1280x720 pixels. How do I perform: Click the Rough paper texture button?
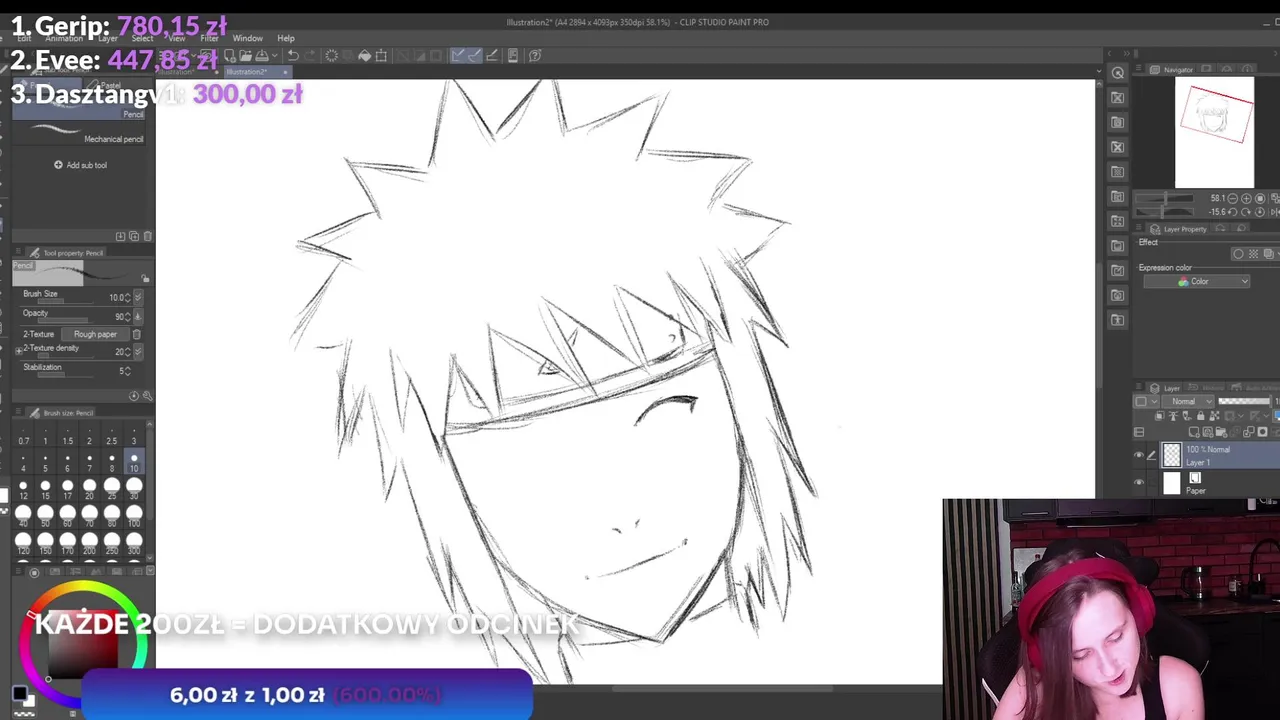[95, 334]
